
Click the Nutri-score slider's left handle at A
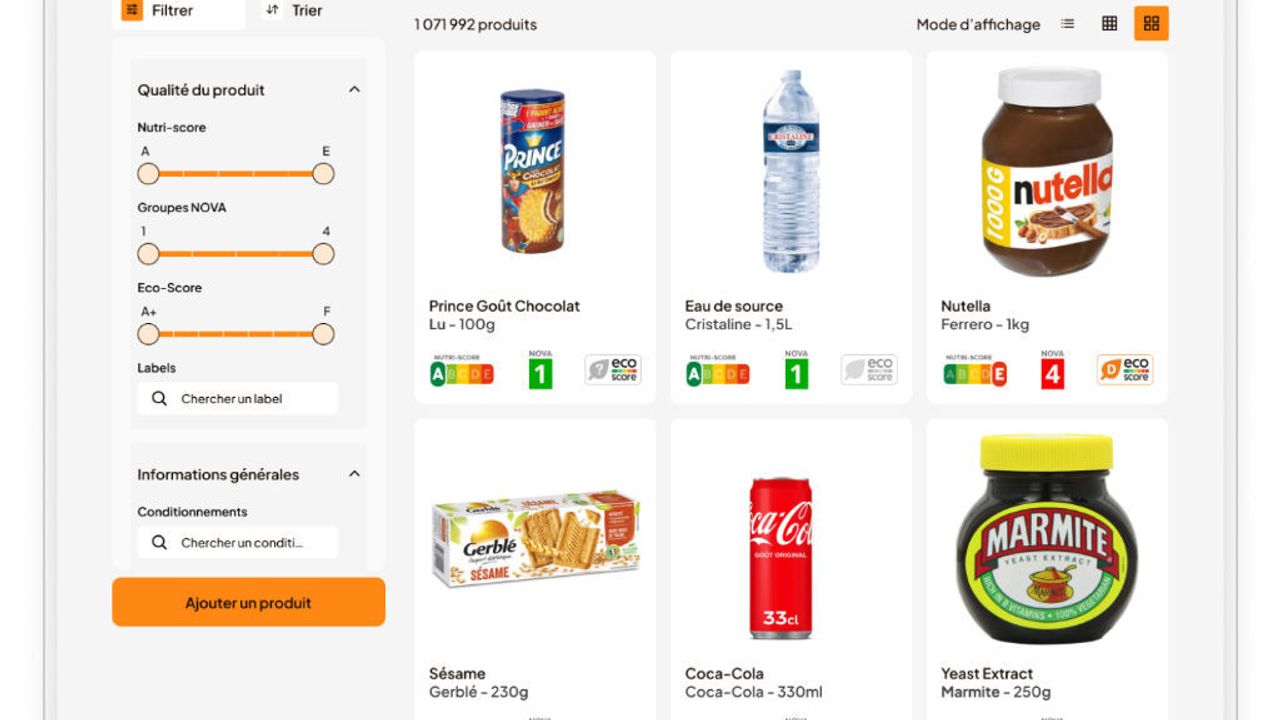[149, 174]
